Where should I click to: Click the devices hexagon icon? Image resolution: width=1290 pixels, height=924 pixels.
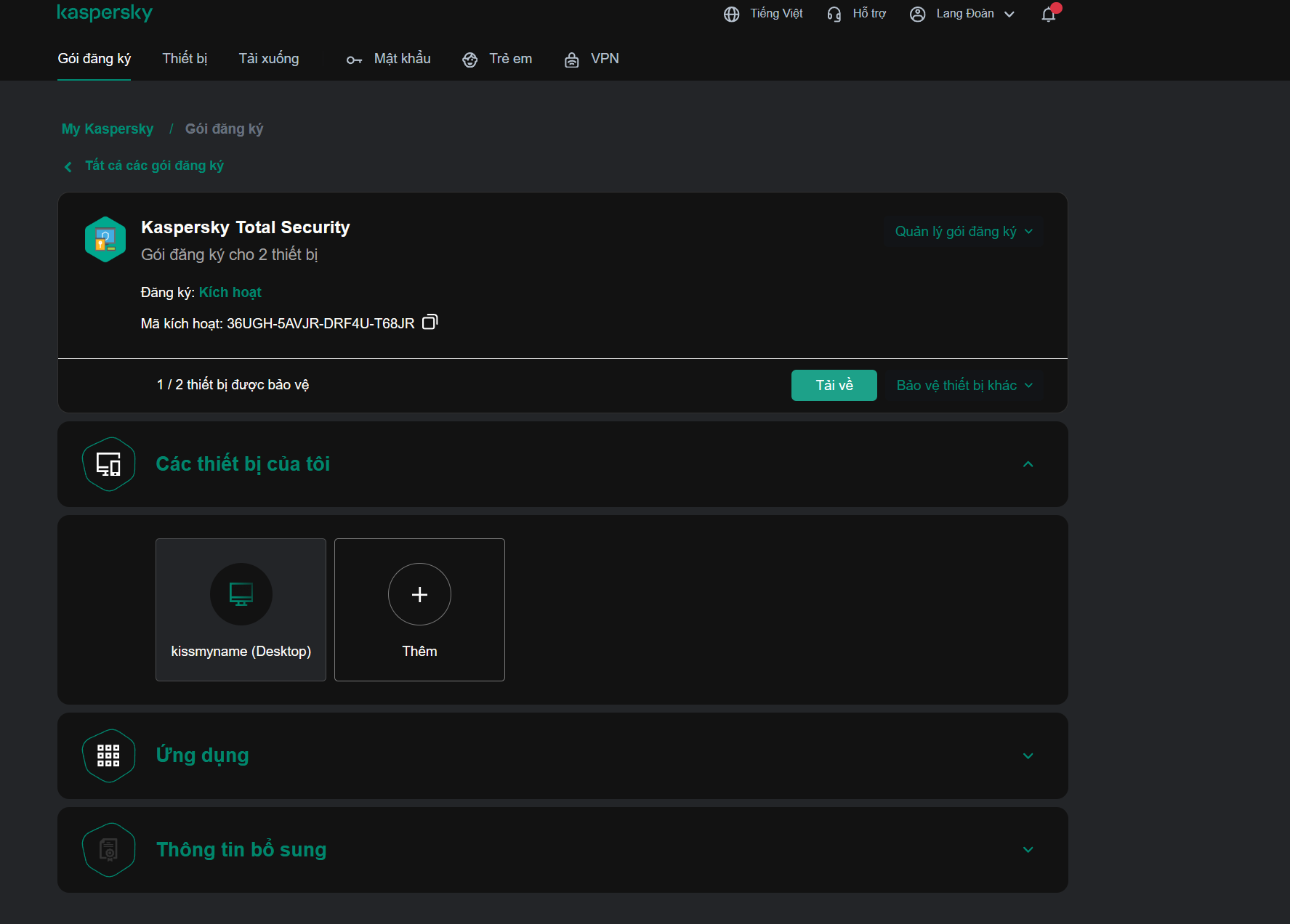pos(109,464)
